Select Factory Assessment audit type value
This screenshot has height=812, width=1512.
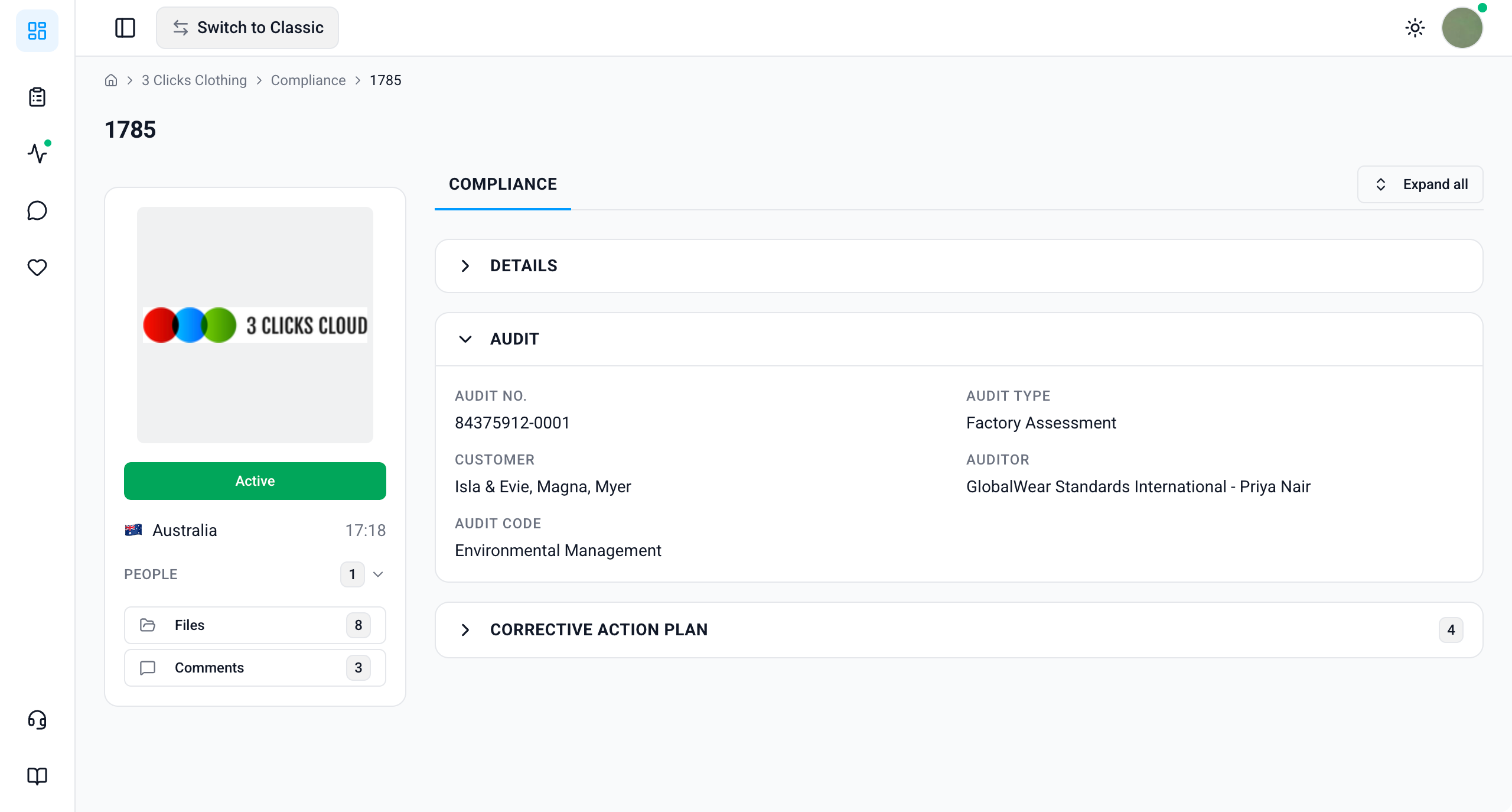coord(1041,423)
